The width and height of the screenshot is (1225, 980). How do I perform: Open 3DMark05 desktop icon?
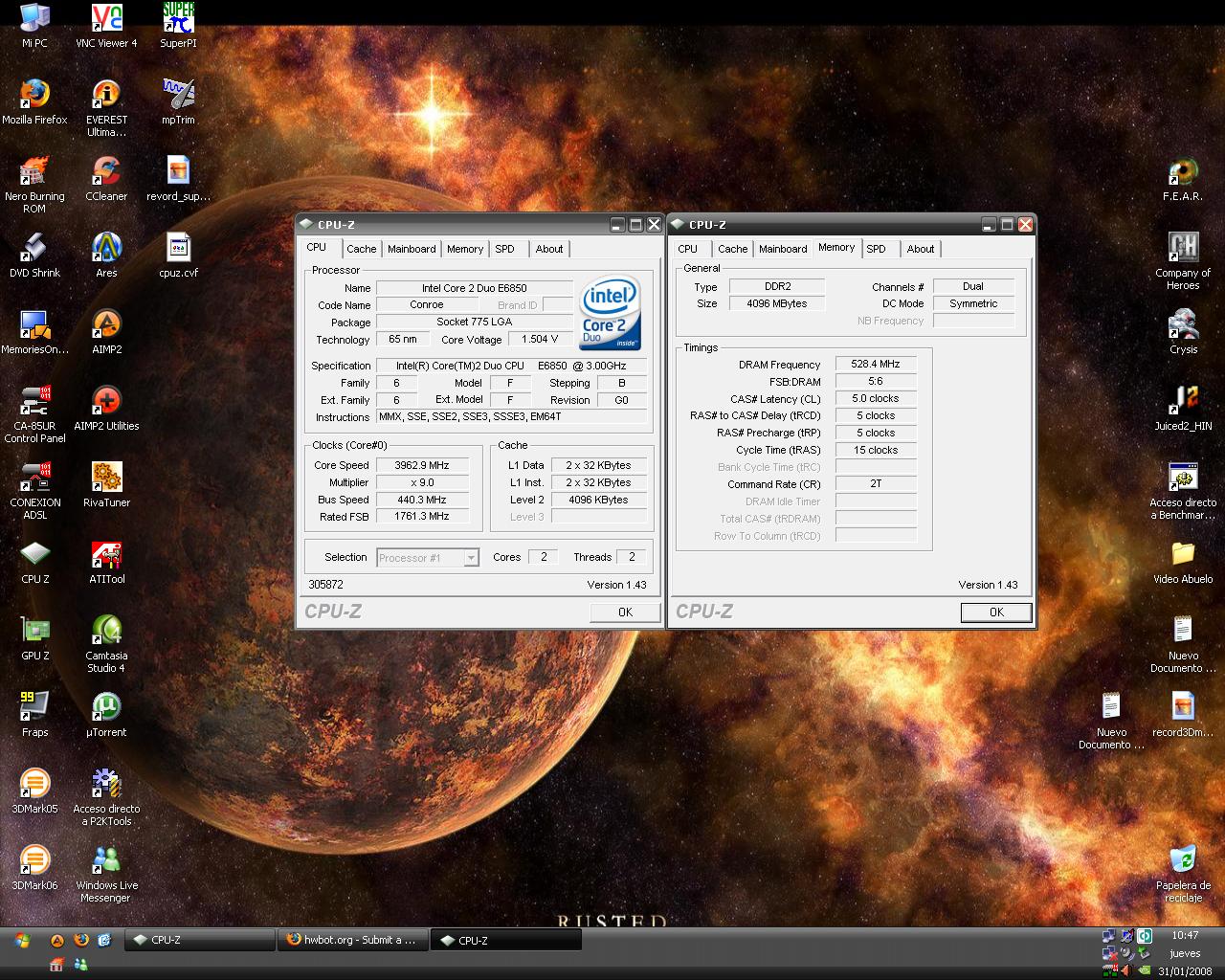pyautogui.click(x=34, y=791)
